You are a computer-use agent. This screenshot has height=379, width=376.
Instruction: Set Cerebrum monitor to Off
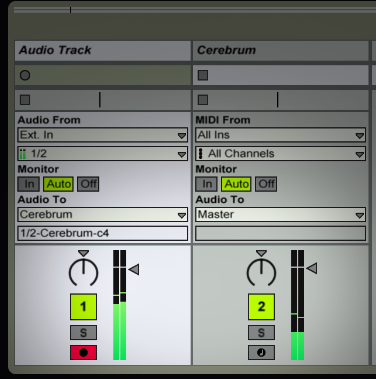click(266, 184)
